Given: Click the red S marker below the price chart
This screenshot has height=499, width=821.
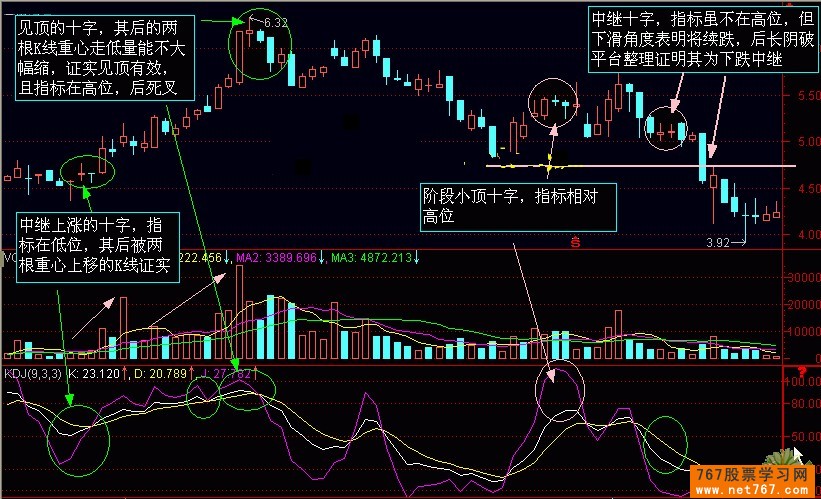Looking at the screenshot, I should pos(574,241).
